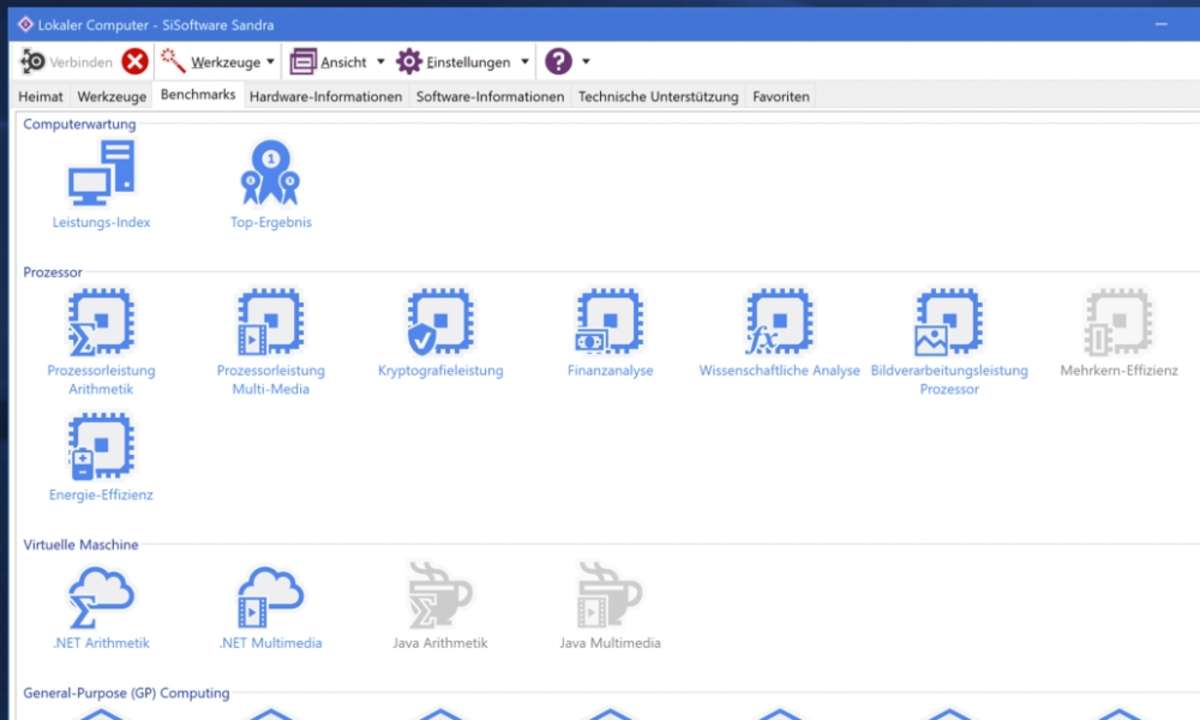Viewport: 1200px width, 720px height.
Task: Click the Java Multimedia label
Action: (x=610, y=643)
